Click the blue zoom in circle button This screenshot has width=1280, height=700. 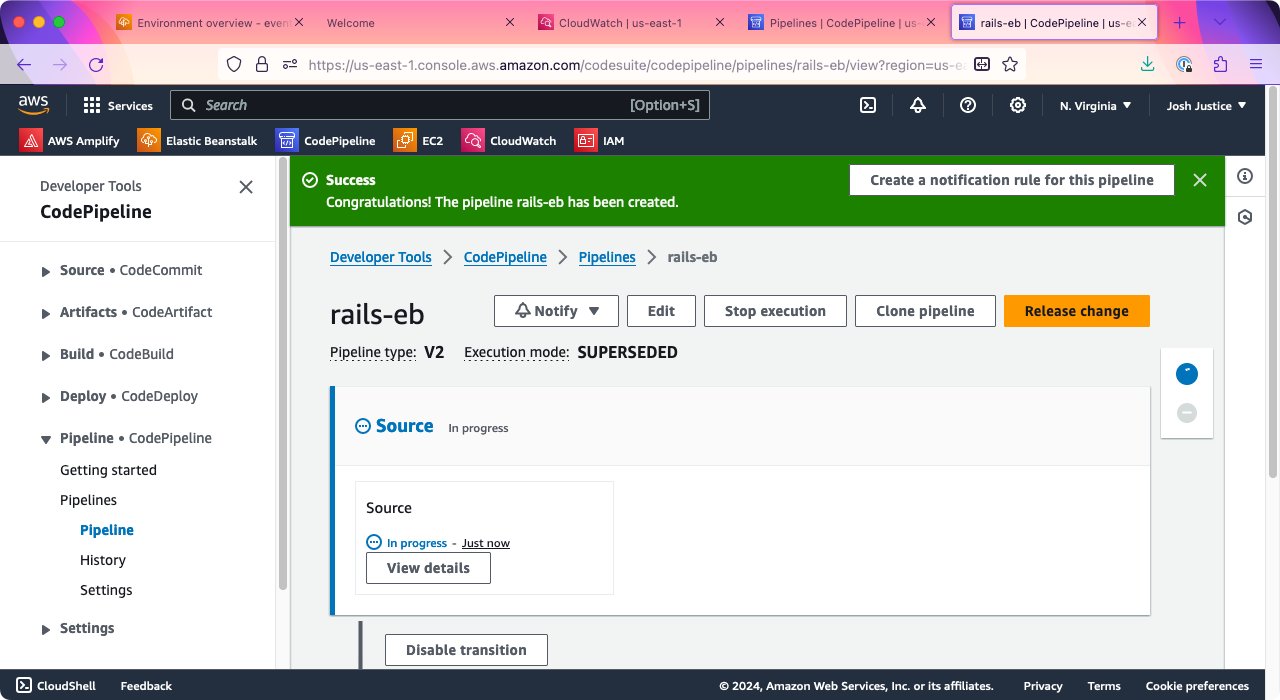1187,374
